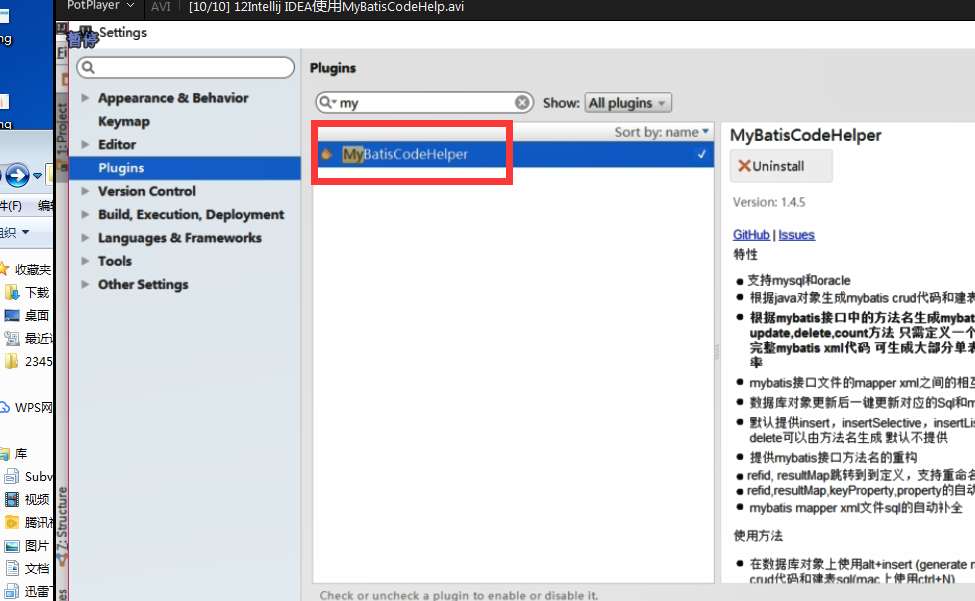Image resolution: width=975 pixels, height=601 pixels.
Task: Focus the settings search box
Action: [185, 67]
